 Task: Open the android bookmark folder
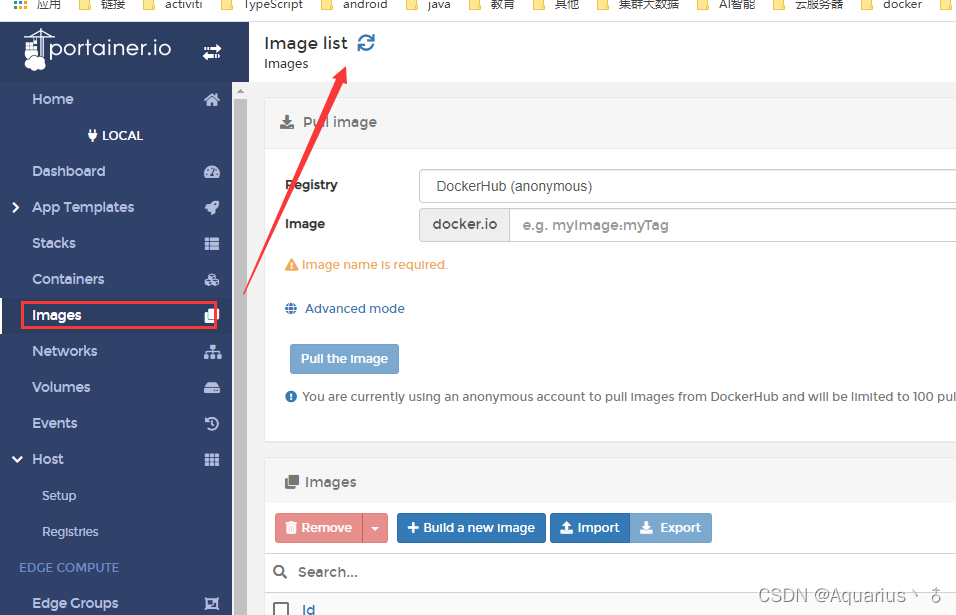[354, 5]
